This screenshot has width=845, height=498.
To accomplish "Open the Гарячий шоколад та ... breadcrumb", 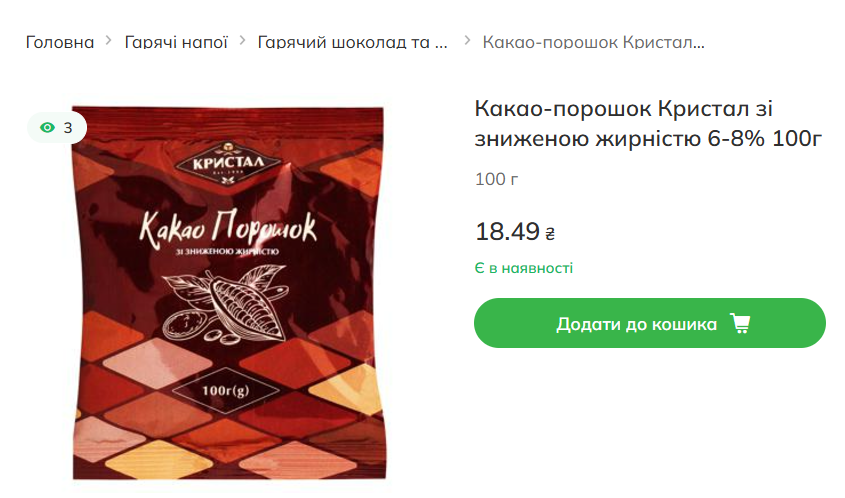I will tap(352, 42).
